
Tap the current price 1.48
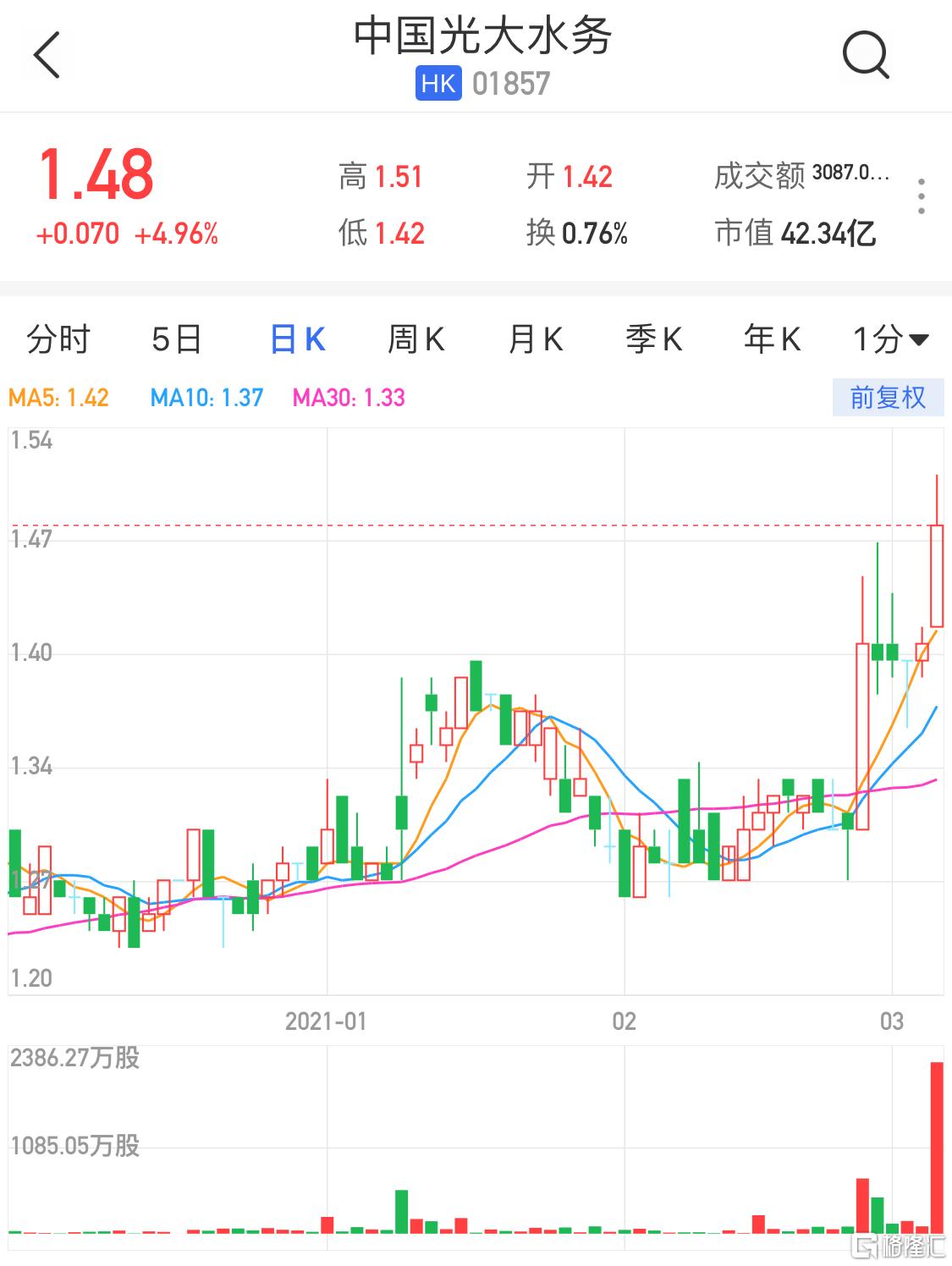tap(96, 174)
